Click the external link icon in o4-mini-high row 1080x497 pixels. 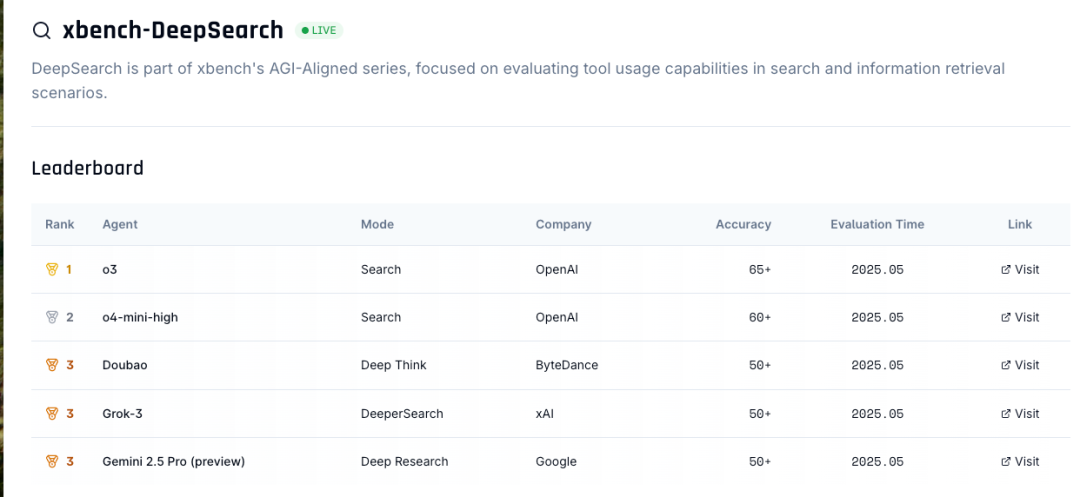[1006, 318]
